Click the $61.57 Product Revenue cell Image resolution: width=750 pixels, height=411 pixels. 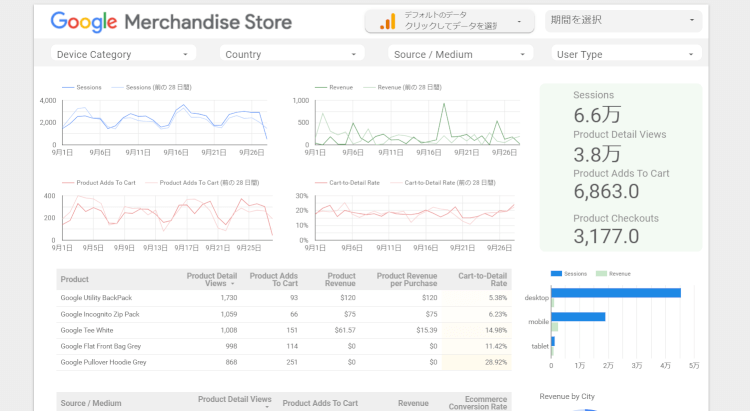(x=345, y=330)
